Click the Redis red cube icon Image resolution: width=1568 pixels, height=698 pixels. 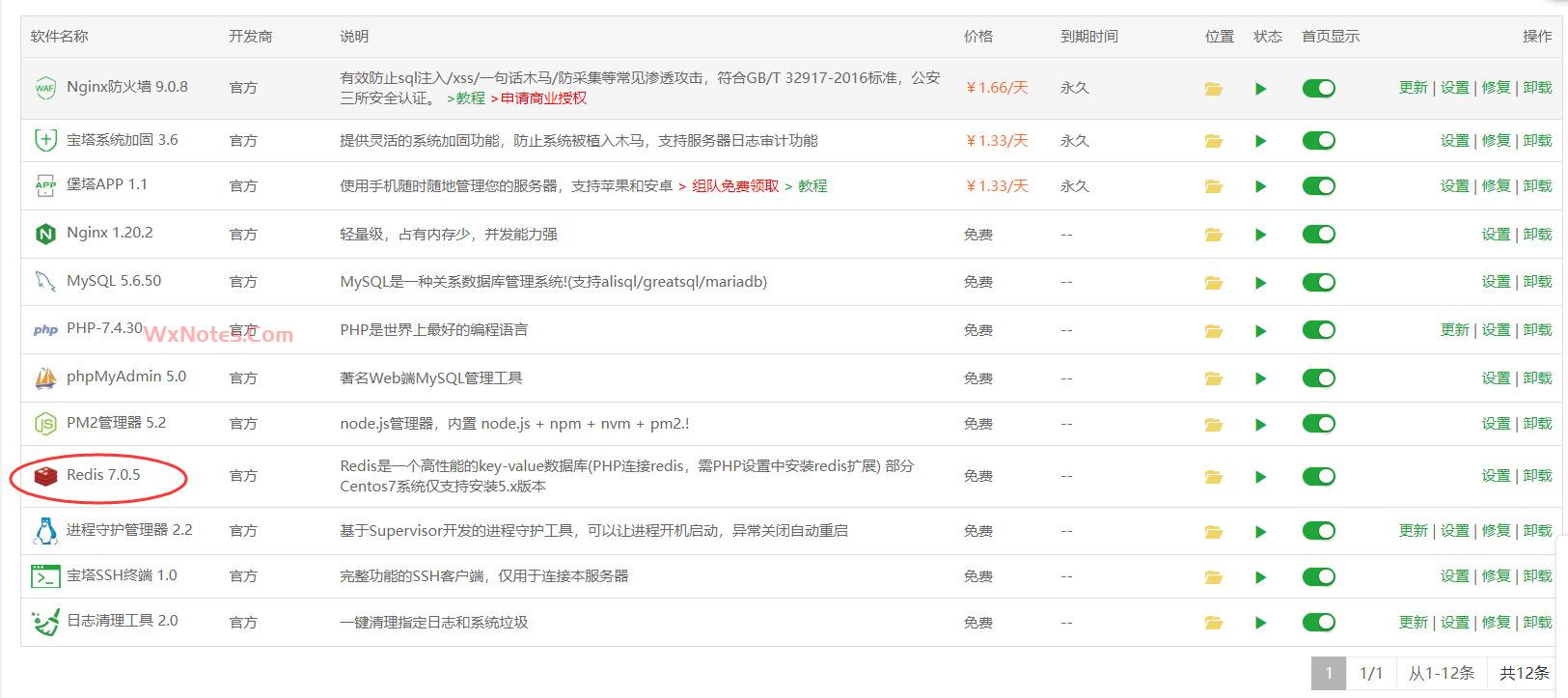[x=45, y=476]
